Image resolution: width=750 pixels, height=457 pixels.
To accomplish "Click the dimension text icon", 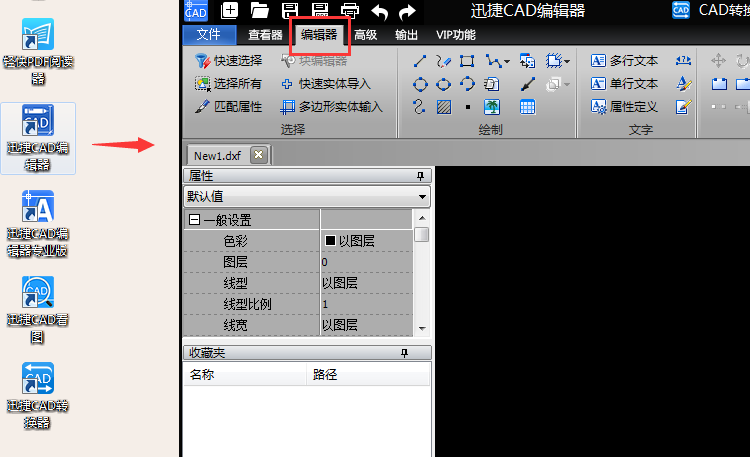I will point(683,60).
